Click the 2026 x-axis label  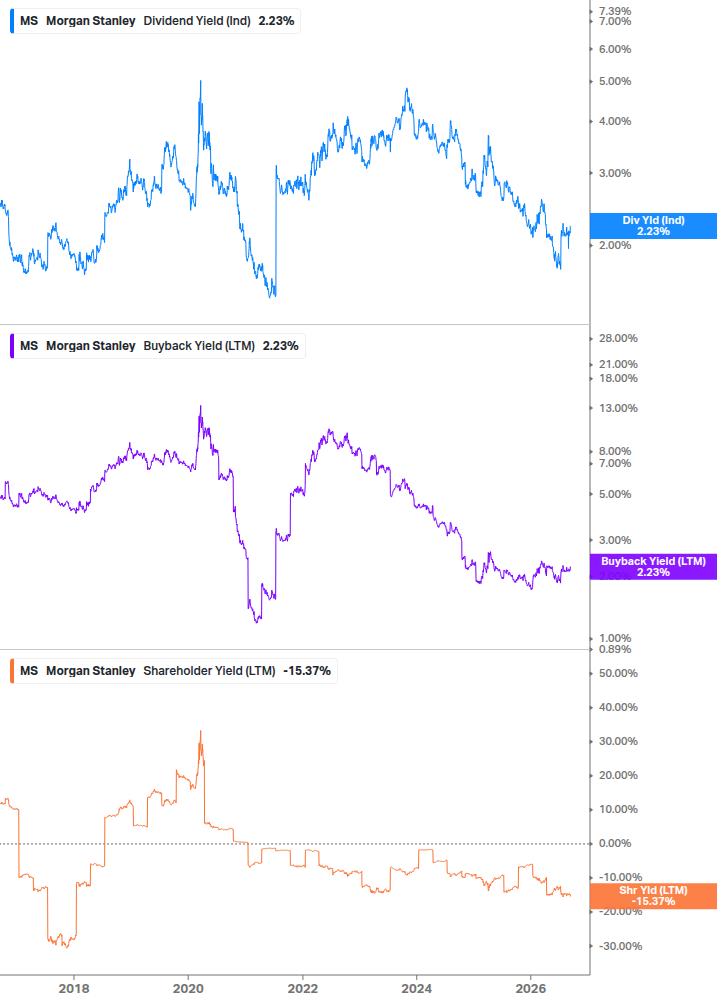tap(531, 989)
